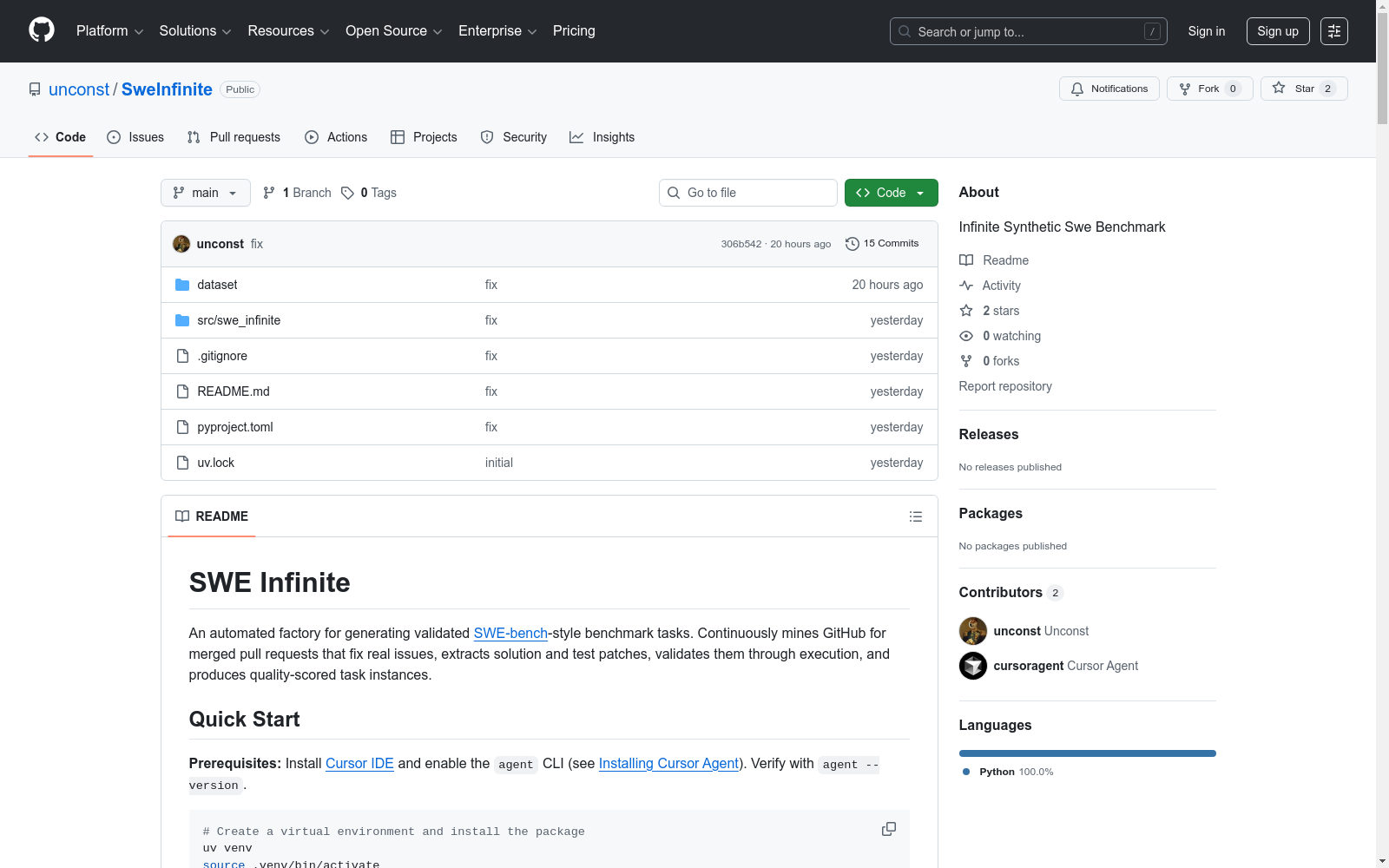Open Installing Cursor Agent link
The image size is (1389, 868).
(668, 764)
